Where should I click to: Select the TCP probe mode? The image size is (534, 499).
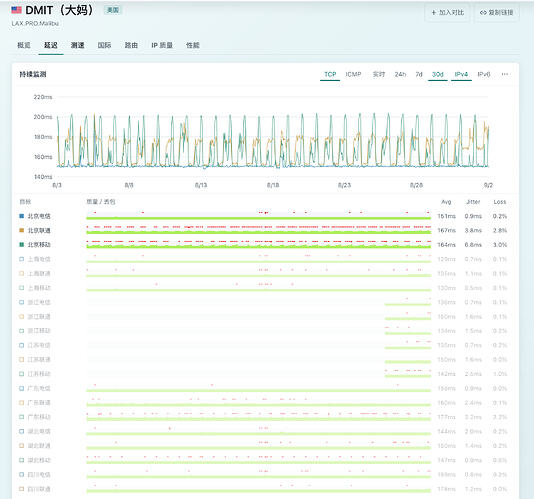[x=330, y=74]
